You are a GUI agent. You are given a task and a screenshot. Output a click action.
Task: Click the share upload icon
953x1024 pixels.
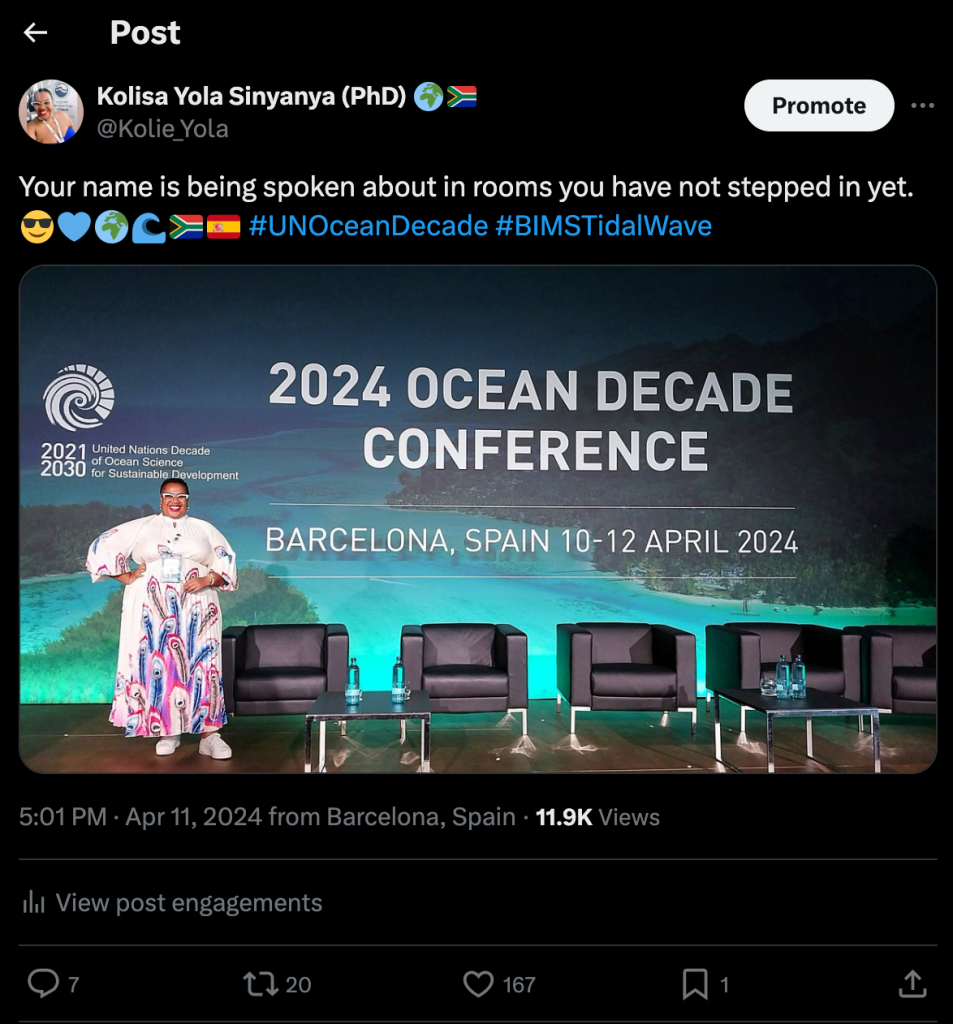pyautogui.click(x=912, y=984)
